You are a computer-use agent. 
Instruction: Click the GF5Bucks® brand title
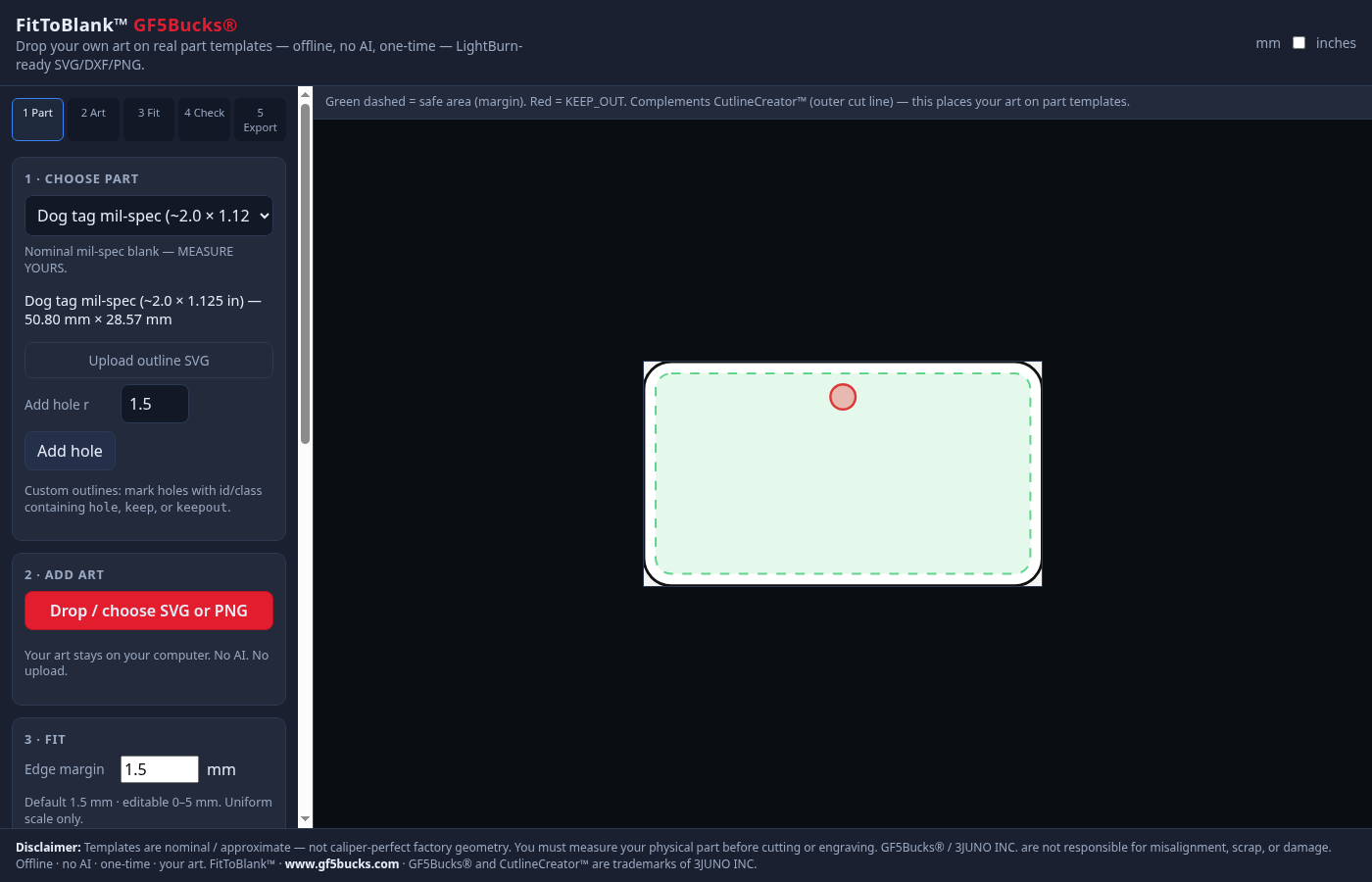[x=185, y=25]
